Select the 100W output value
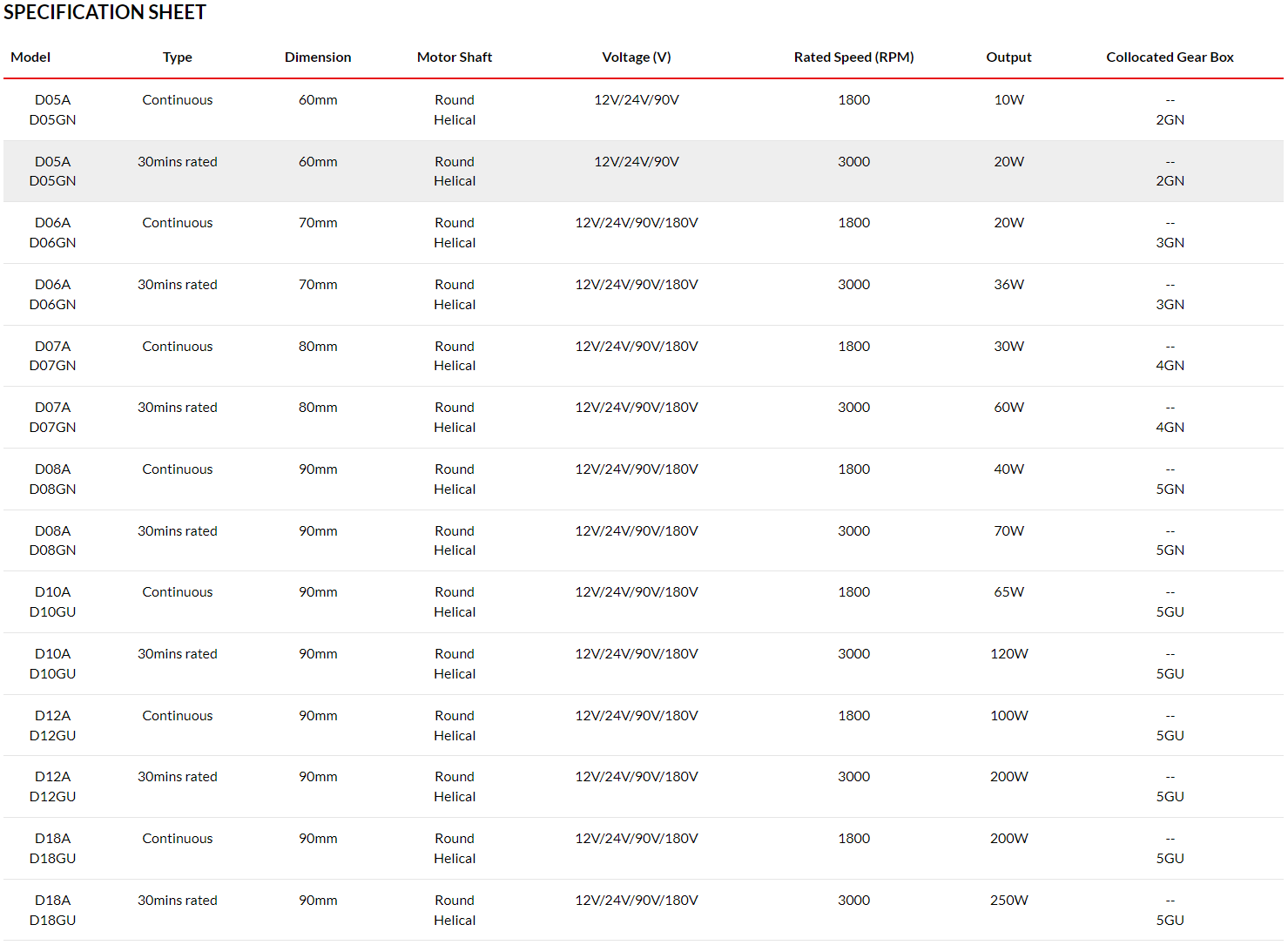Viewport: 1288px width, 945px height. (1009, 715)
